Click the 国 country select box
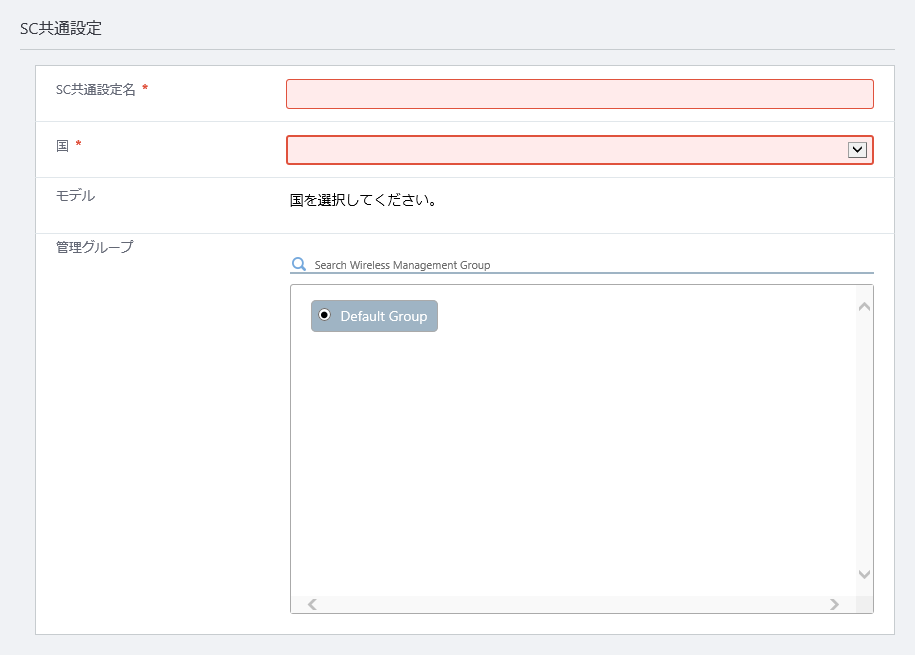 tap(579, 150)
